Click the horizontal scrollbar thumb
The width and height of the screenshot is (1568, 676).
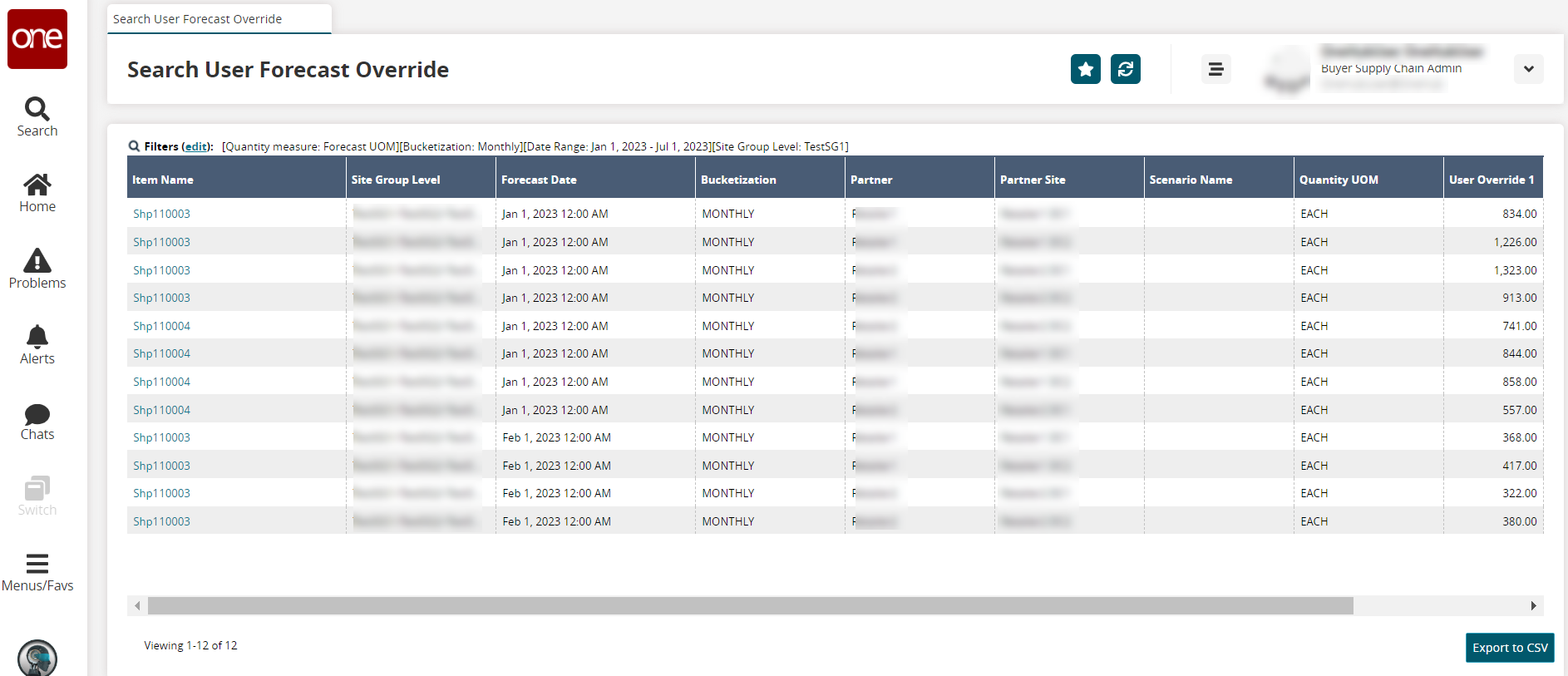coord(750,606)
